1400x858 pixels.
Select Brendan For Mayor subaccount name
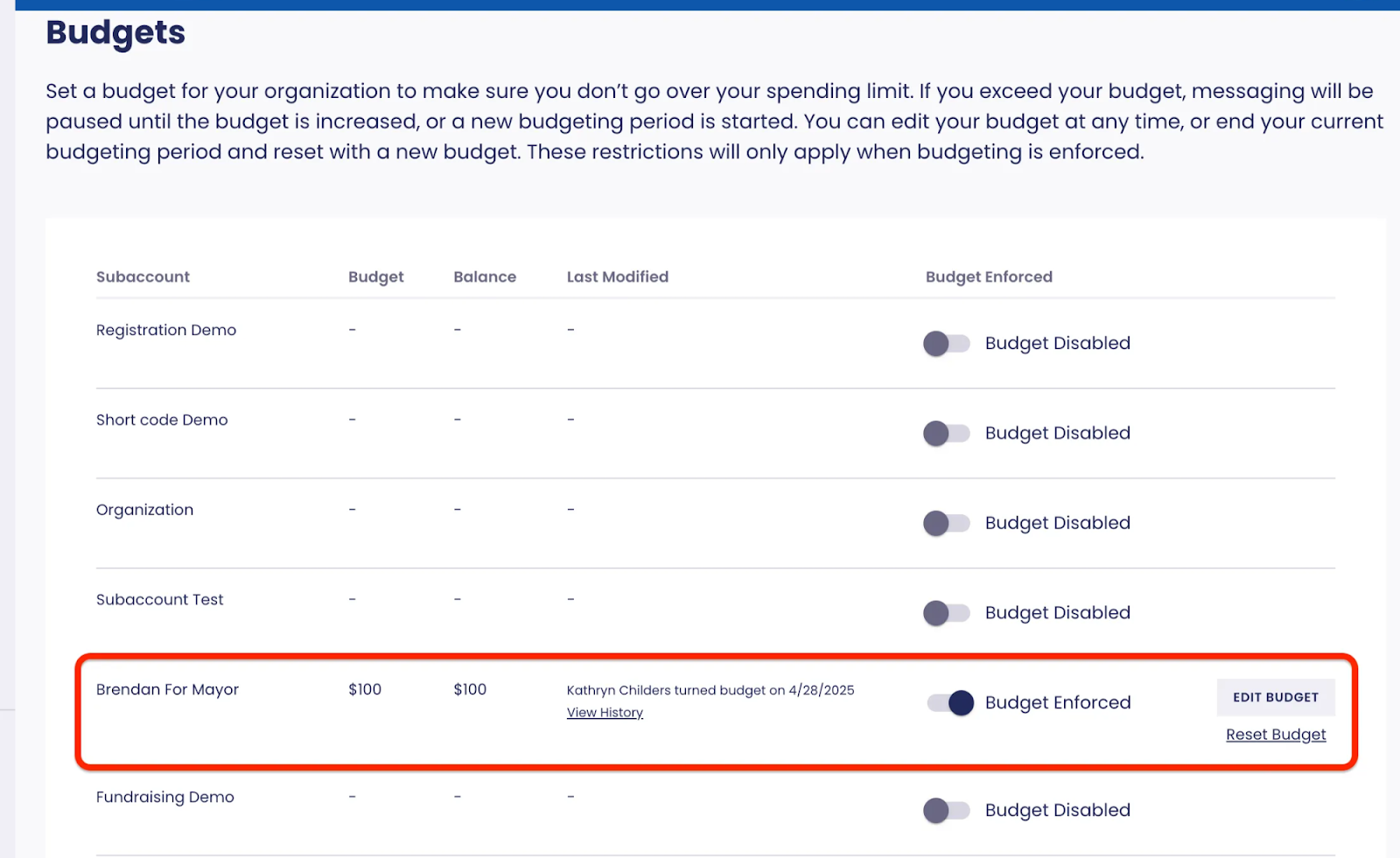(167, 689)
